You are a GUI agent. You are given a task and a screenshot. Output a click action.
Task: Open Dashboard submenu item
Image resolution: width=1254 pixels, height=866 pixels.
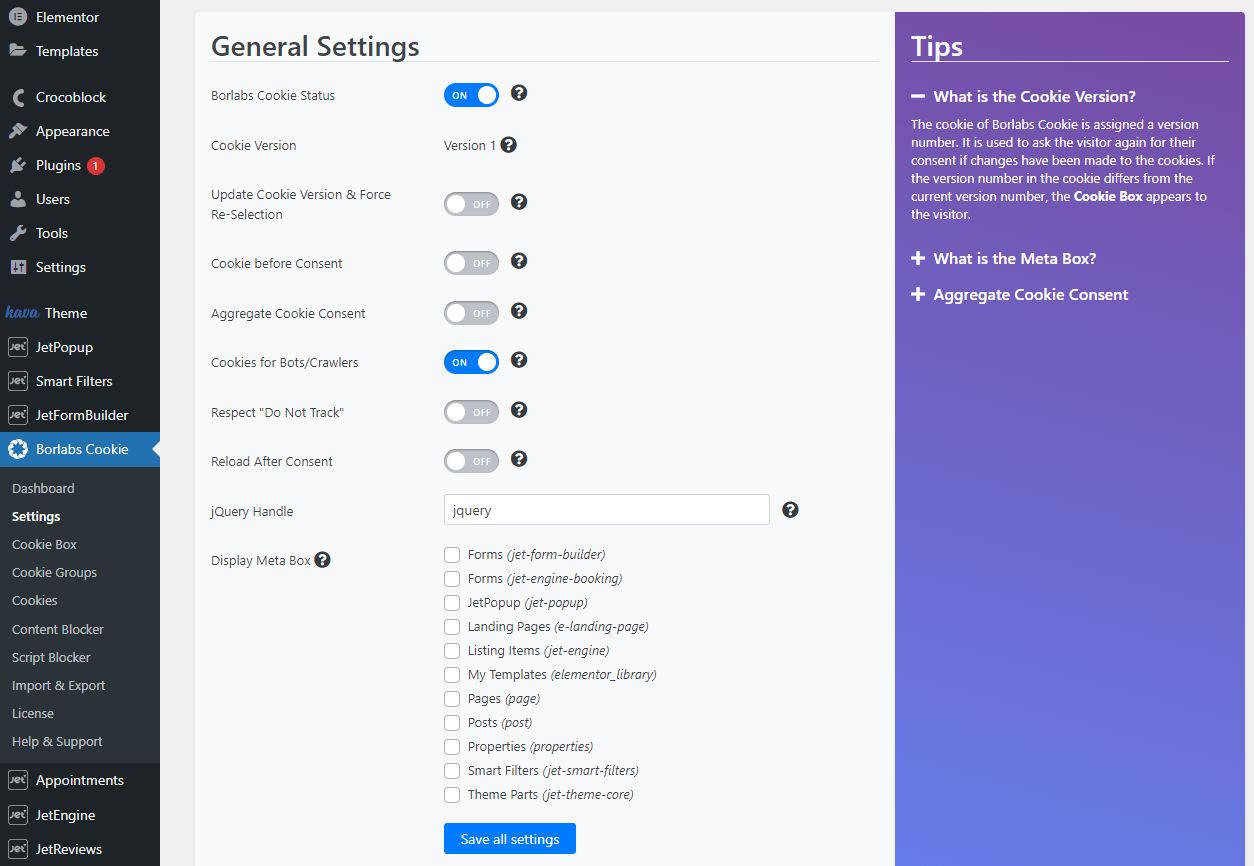43,488
